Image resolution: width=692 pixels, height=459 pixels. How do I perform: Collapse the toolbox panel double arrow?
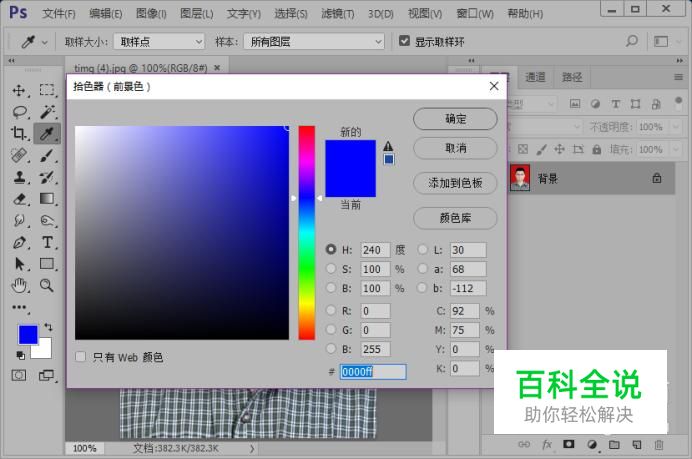tap(11, 60)
